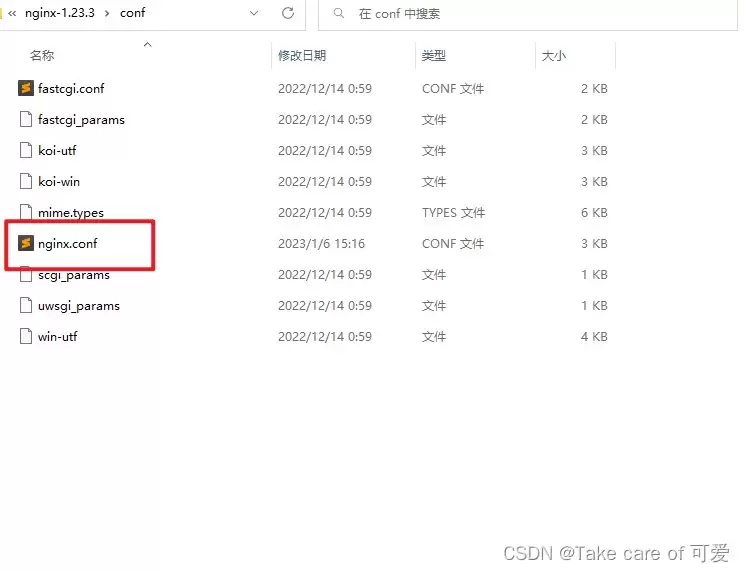744x572 pixels.
Task: Click the koi-utf blank file icon
Action: pyautogui.click(x=26, y=150)
